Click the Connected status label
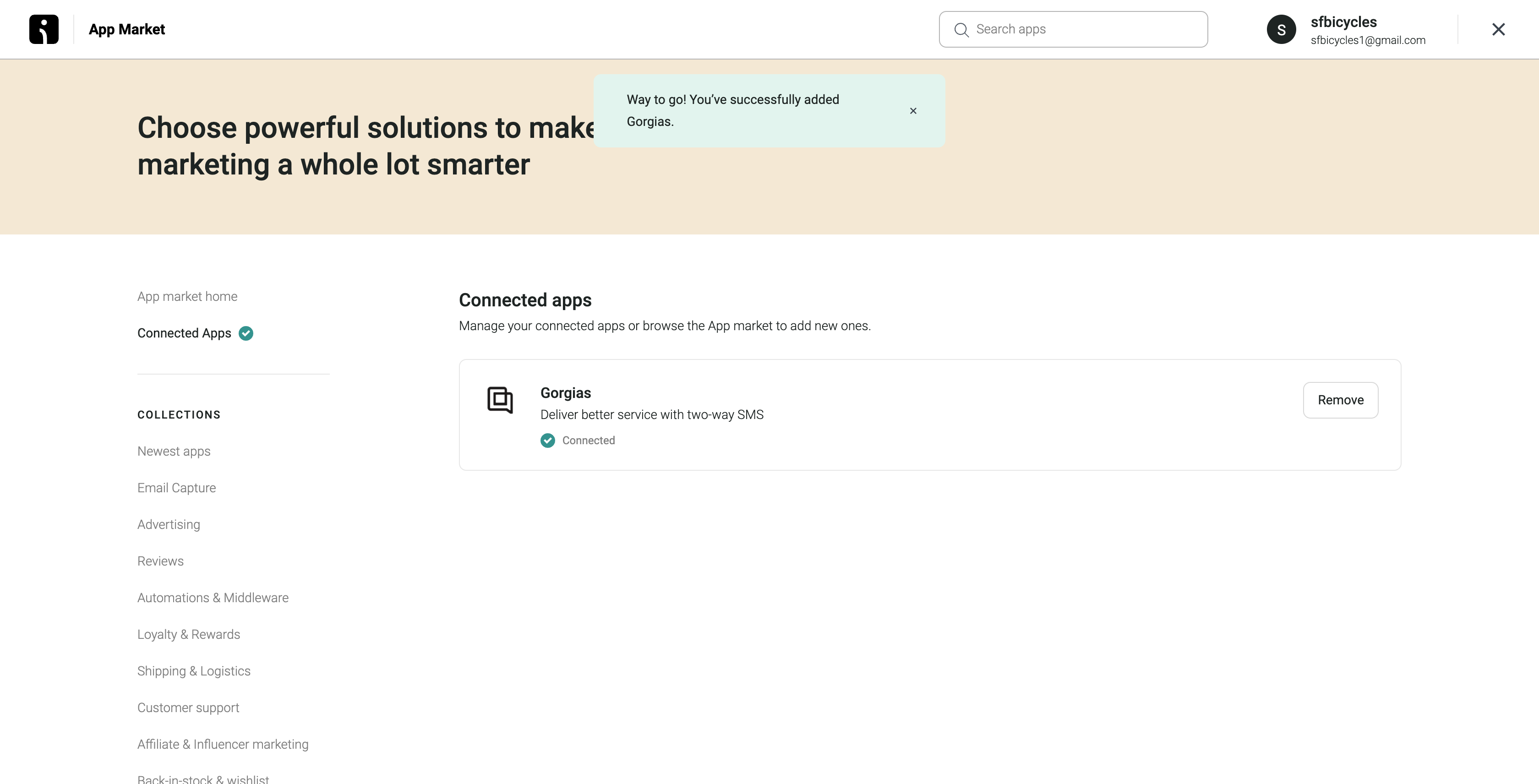This screenshot has width=1539, height=784. pos(588,441)
